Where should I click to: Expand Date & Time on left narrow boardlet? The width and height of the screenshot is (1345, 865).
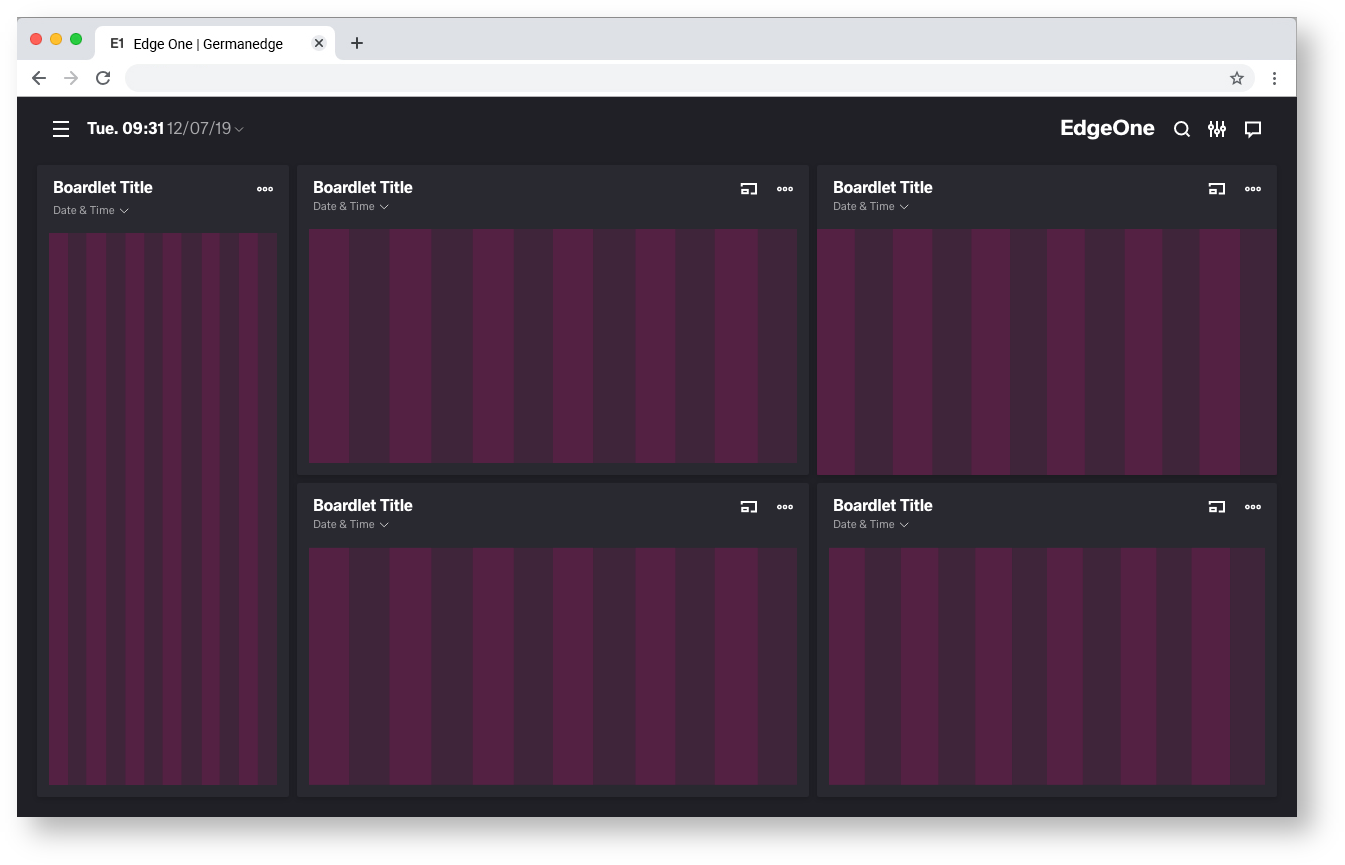click(x=91, y=211)
